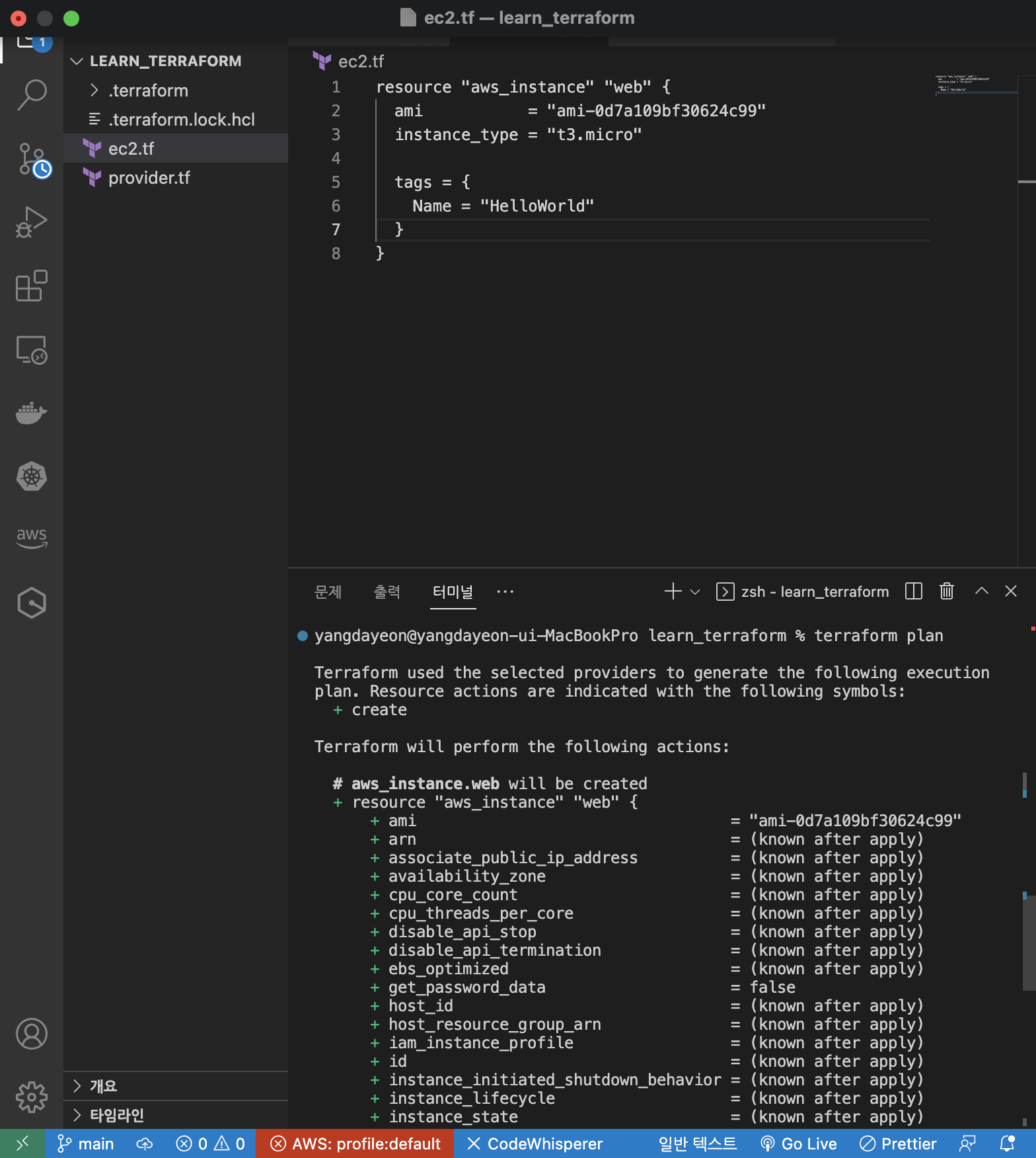Viewport: 1036px width, 1158px height.
Task: Expand the 타임라인 timeline section
Action: point(176,1115)
